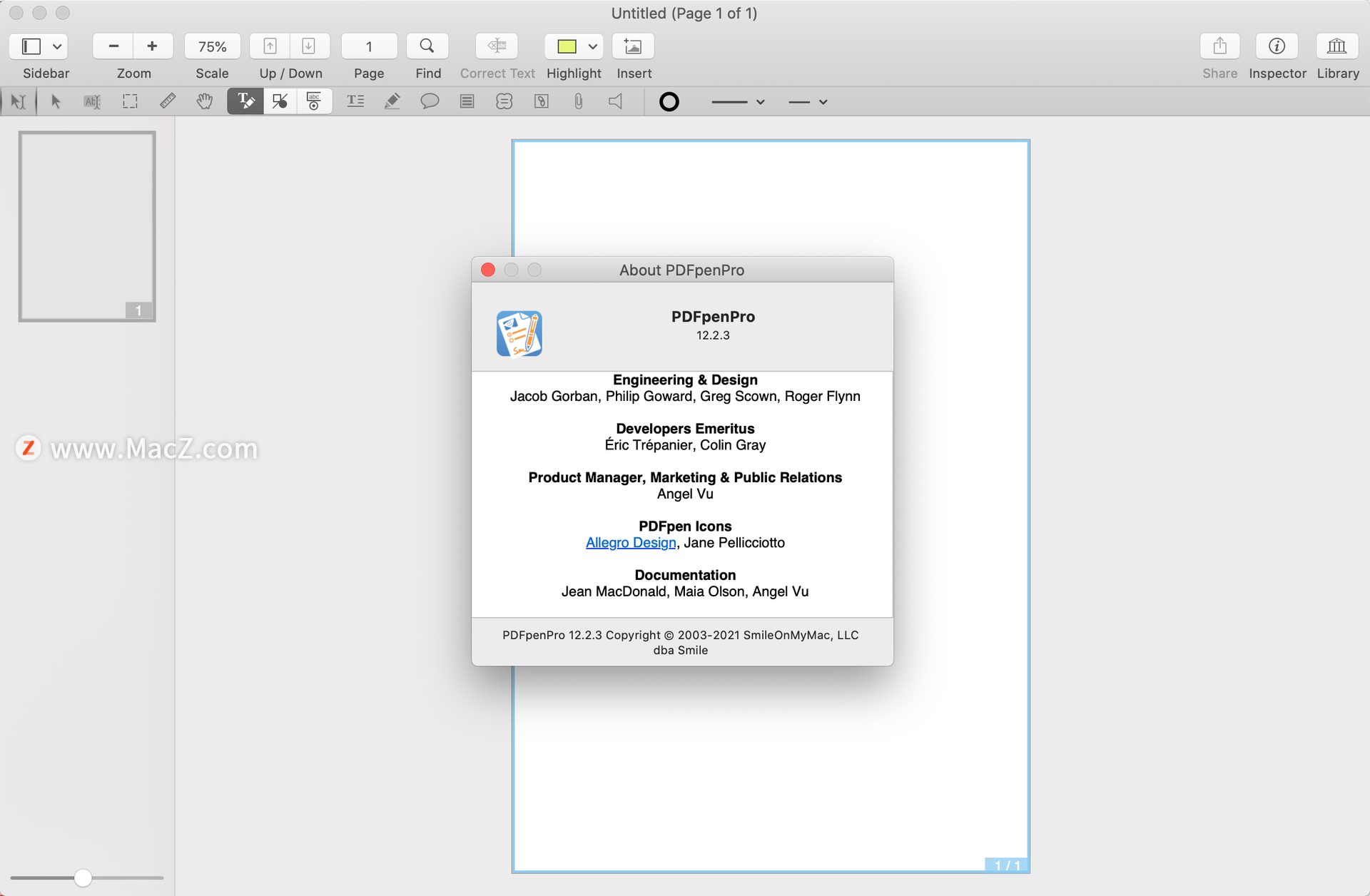Image resolution: width=1370 pixels, height=896 pixels.
Task: Click the 1 / 1 page indicator
Action: pyautogui.click(x=1007, y=865)
